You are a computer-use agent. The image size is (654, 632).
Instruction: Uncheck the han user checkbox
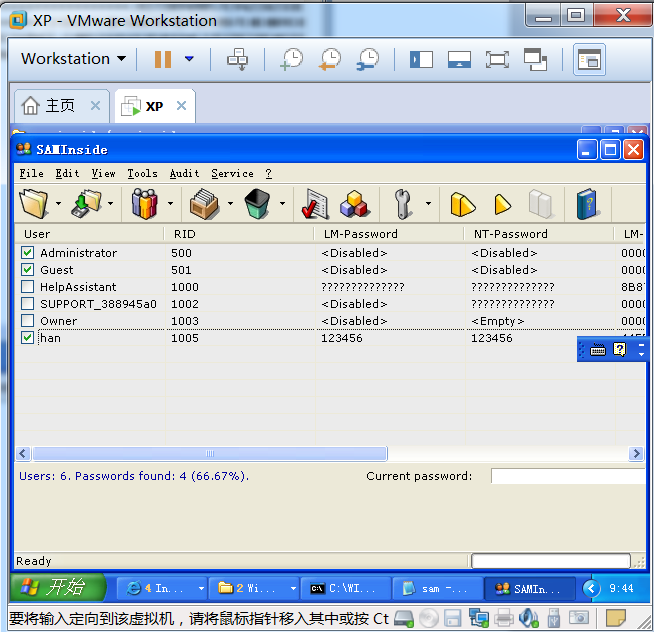point(28,337)
